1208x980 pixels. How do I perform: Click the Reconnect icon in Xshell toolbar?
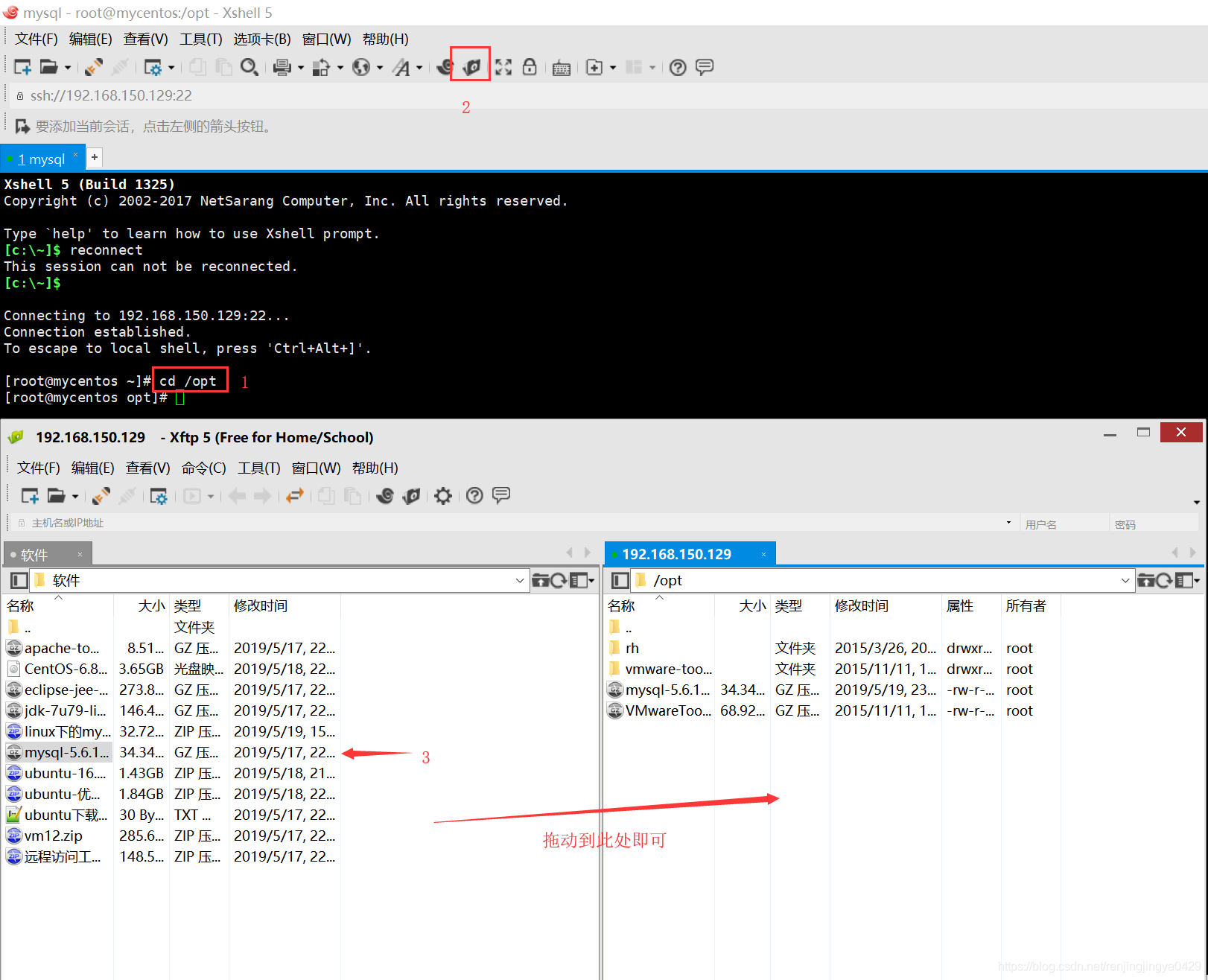click(94, 67)
